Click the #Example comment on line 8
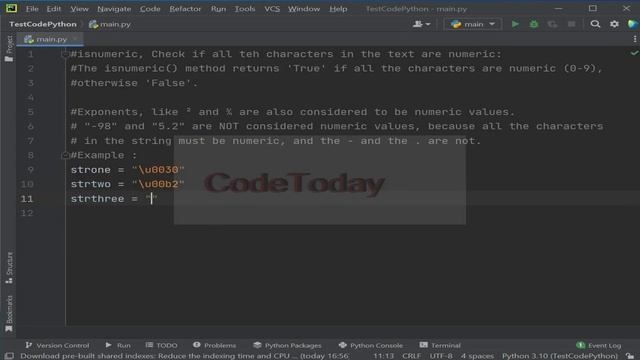 (x=104, y=155)
